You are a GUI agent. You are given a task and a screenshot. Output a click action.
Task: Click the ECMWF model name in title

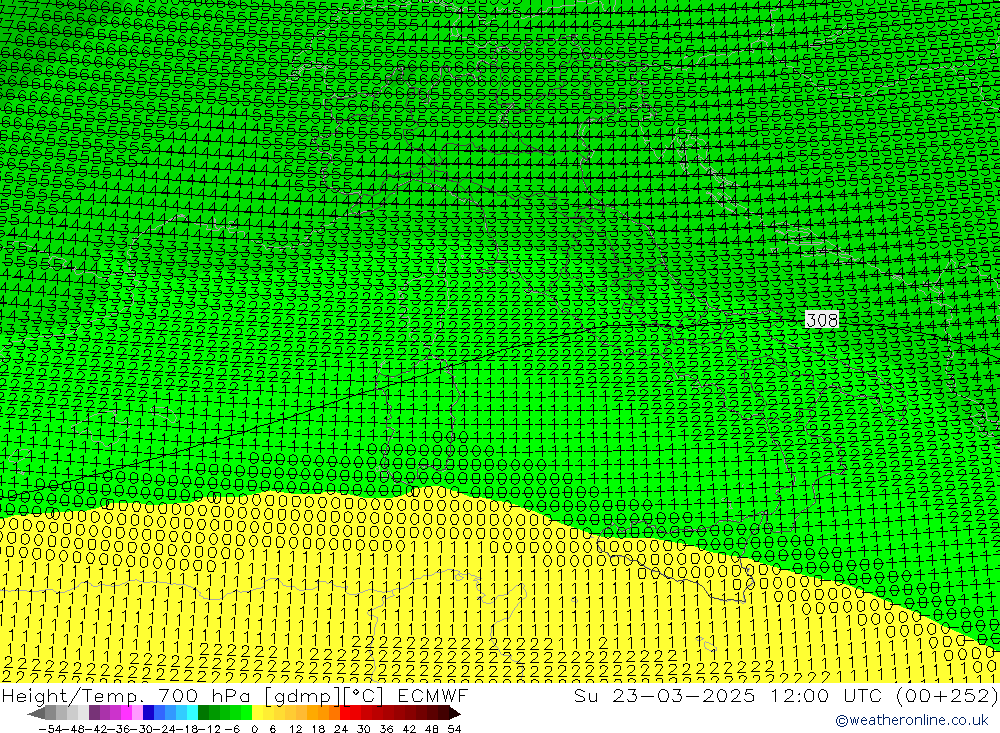(x=432, y=695)
